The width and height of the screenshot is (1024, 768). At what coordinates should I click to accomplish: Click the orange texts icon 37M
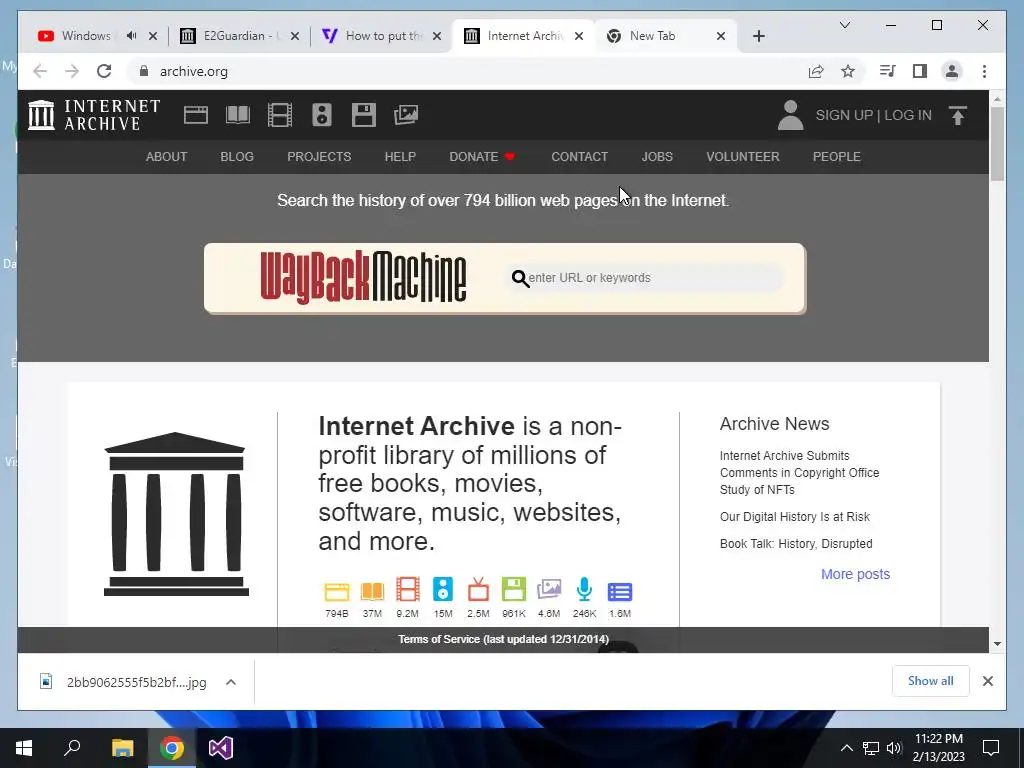(x=372, y=592)
